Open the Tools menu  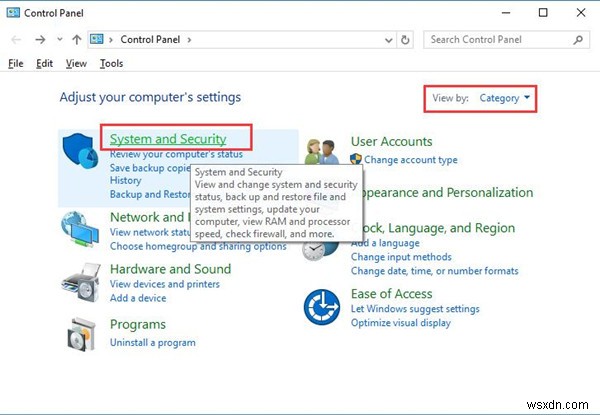click(x=111, y=63)
